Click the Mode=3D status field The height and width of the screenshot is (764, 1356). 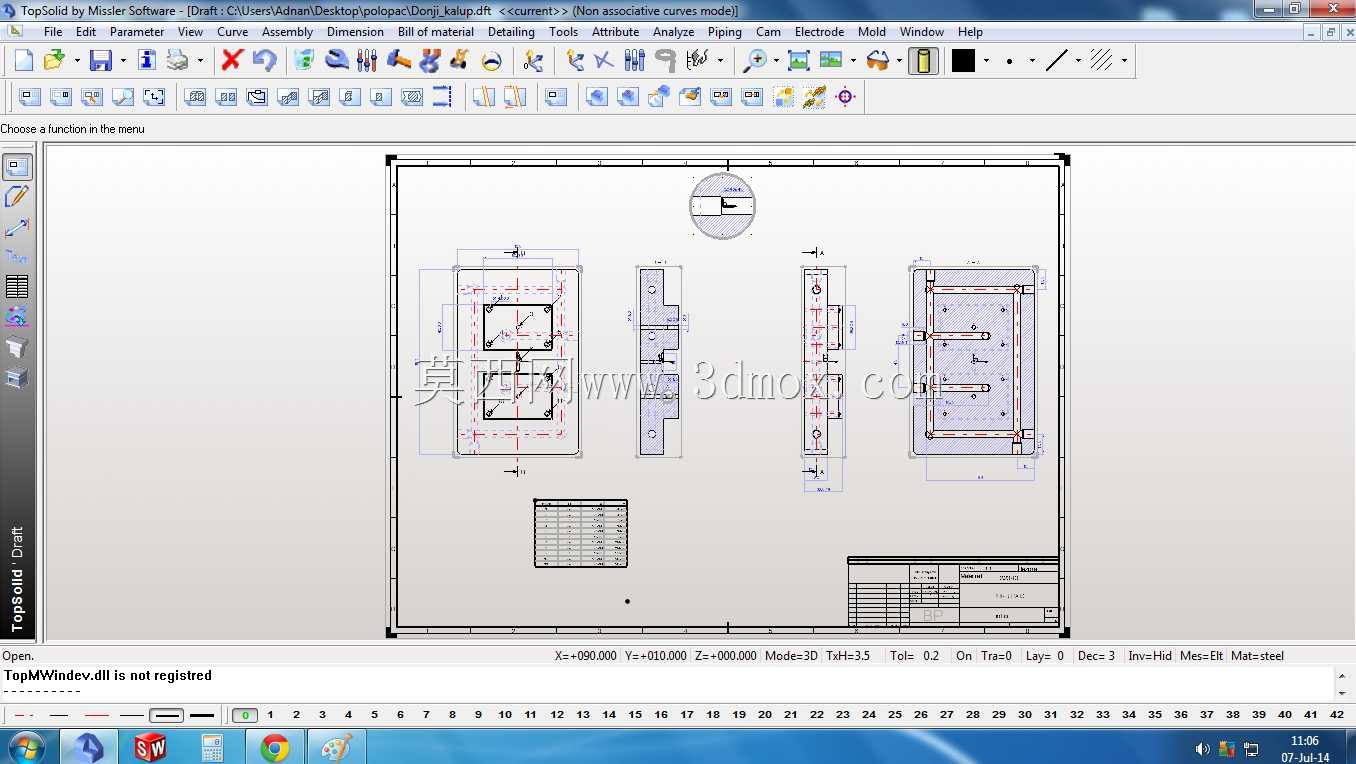point(793,656)
